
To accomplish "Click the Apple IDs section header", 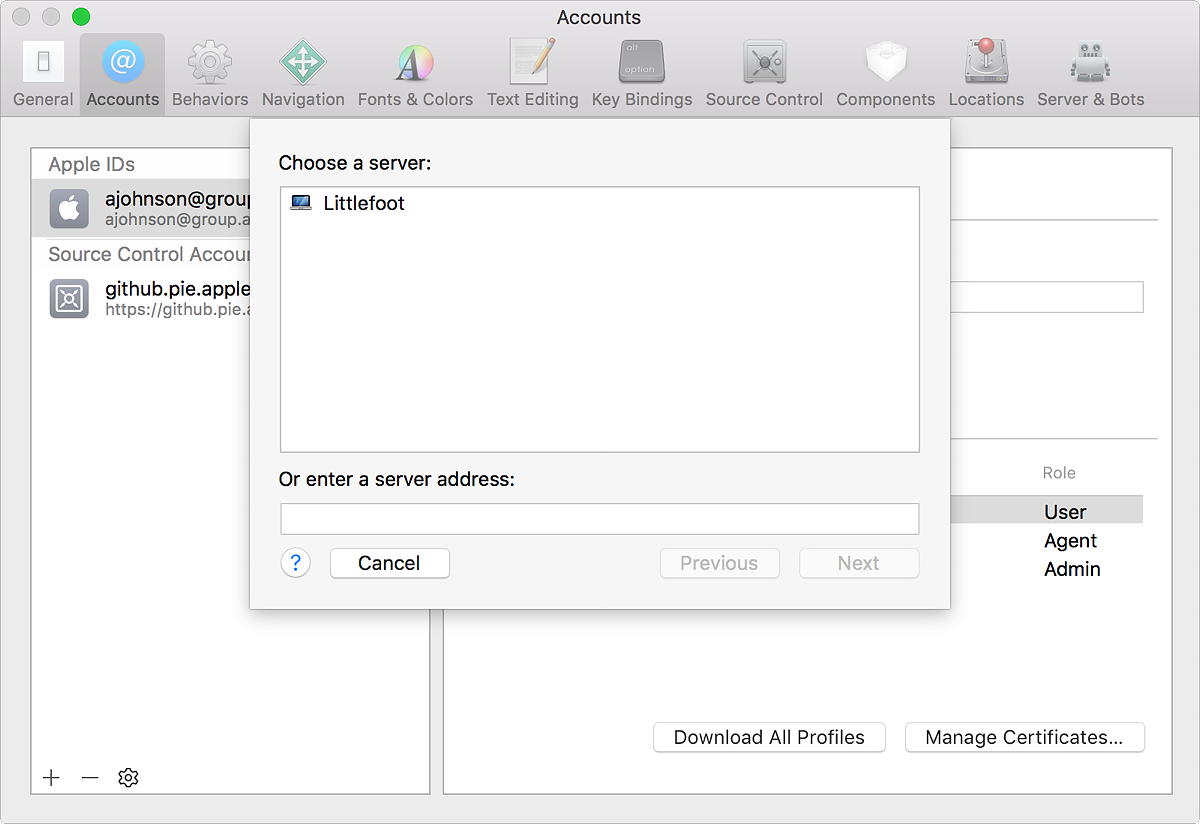I will click(x=91, y=164).
